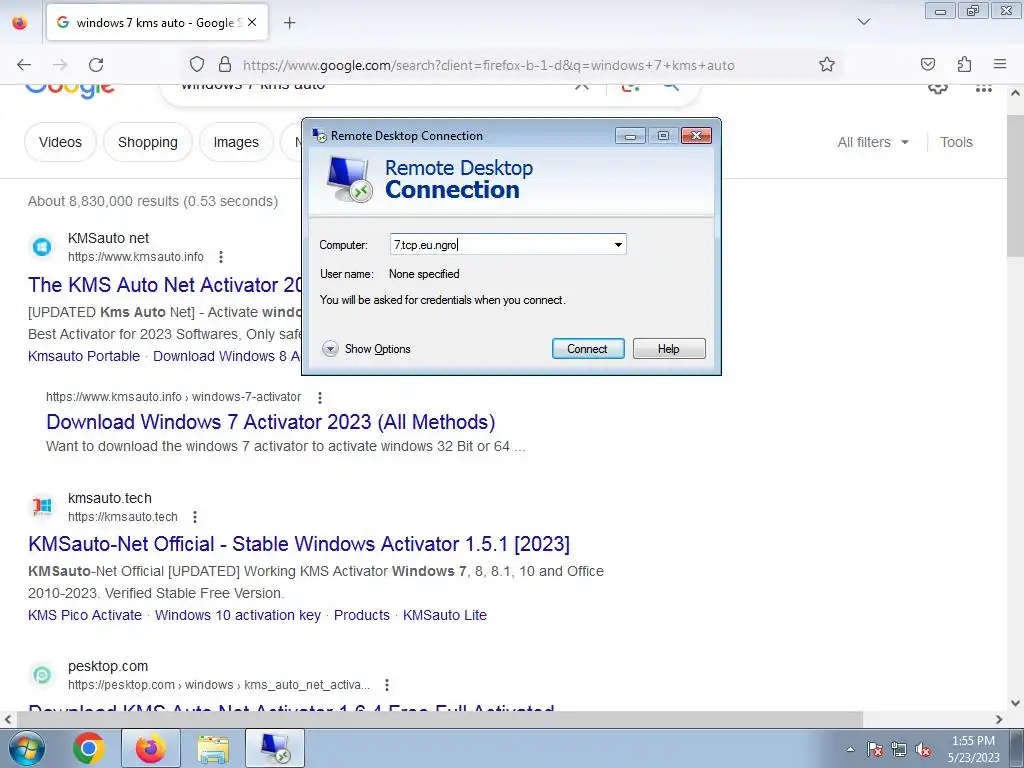Switch to Firefox in the taskbar
The height and width of the screenshot is (768, 1024).
click(x=151, y=748)
